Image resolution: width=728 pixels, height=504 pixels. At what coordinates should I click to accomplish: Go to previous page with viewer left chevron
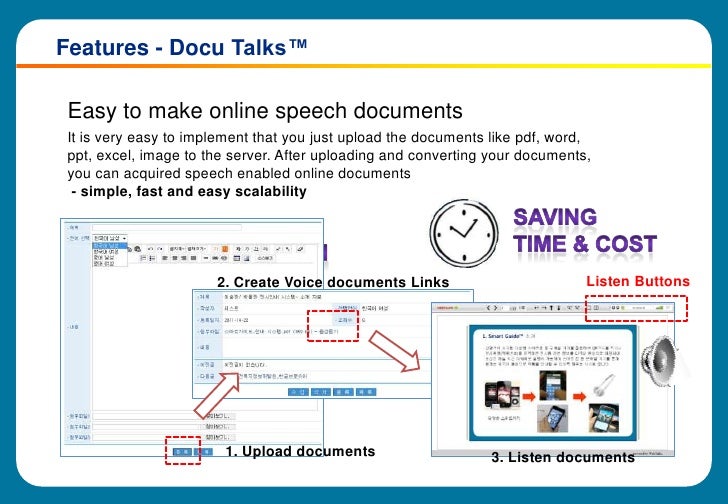coord(488,308)
